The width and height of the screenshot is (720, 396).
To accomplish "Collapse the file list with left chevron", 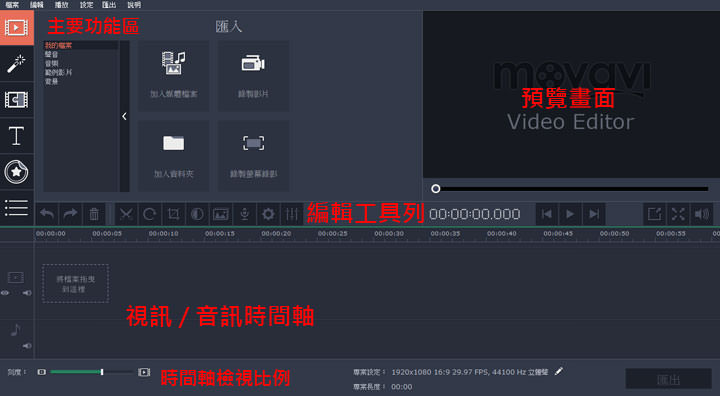I will 124,116.
